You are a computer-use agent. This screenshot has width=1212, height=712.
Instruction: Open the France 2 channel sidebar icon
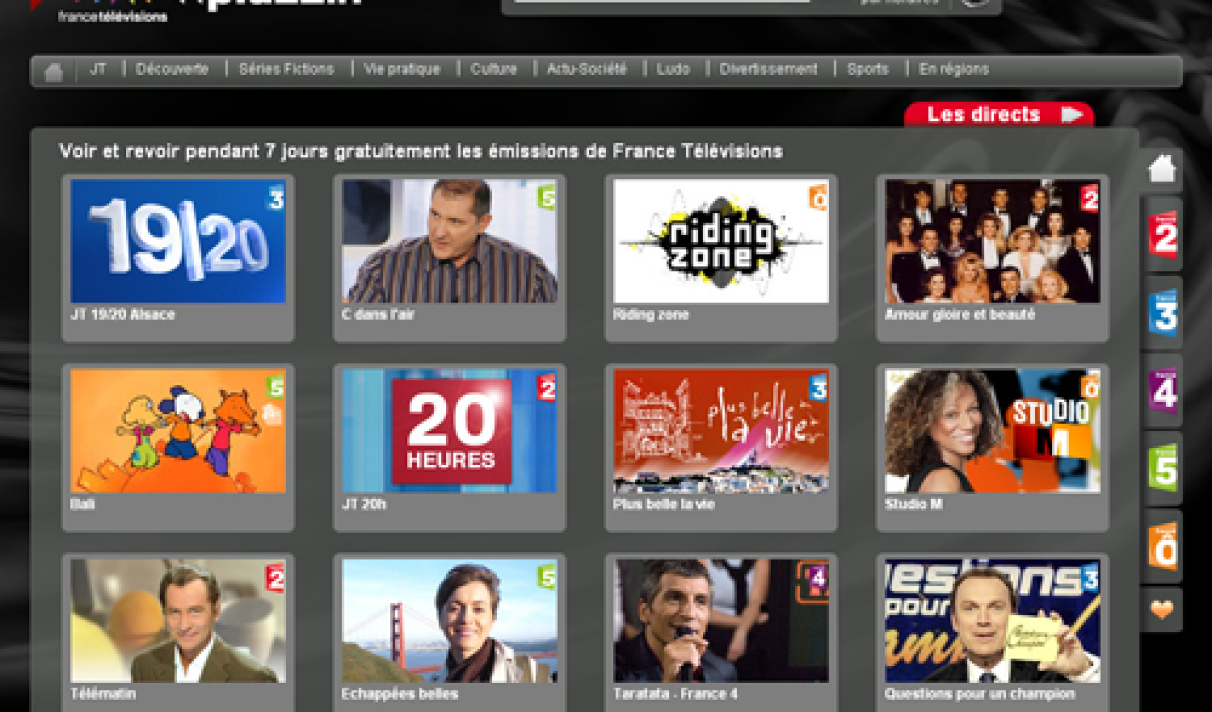(x=1162, y=235)
